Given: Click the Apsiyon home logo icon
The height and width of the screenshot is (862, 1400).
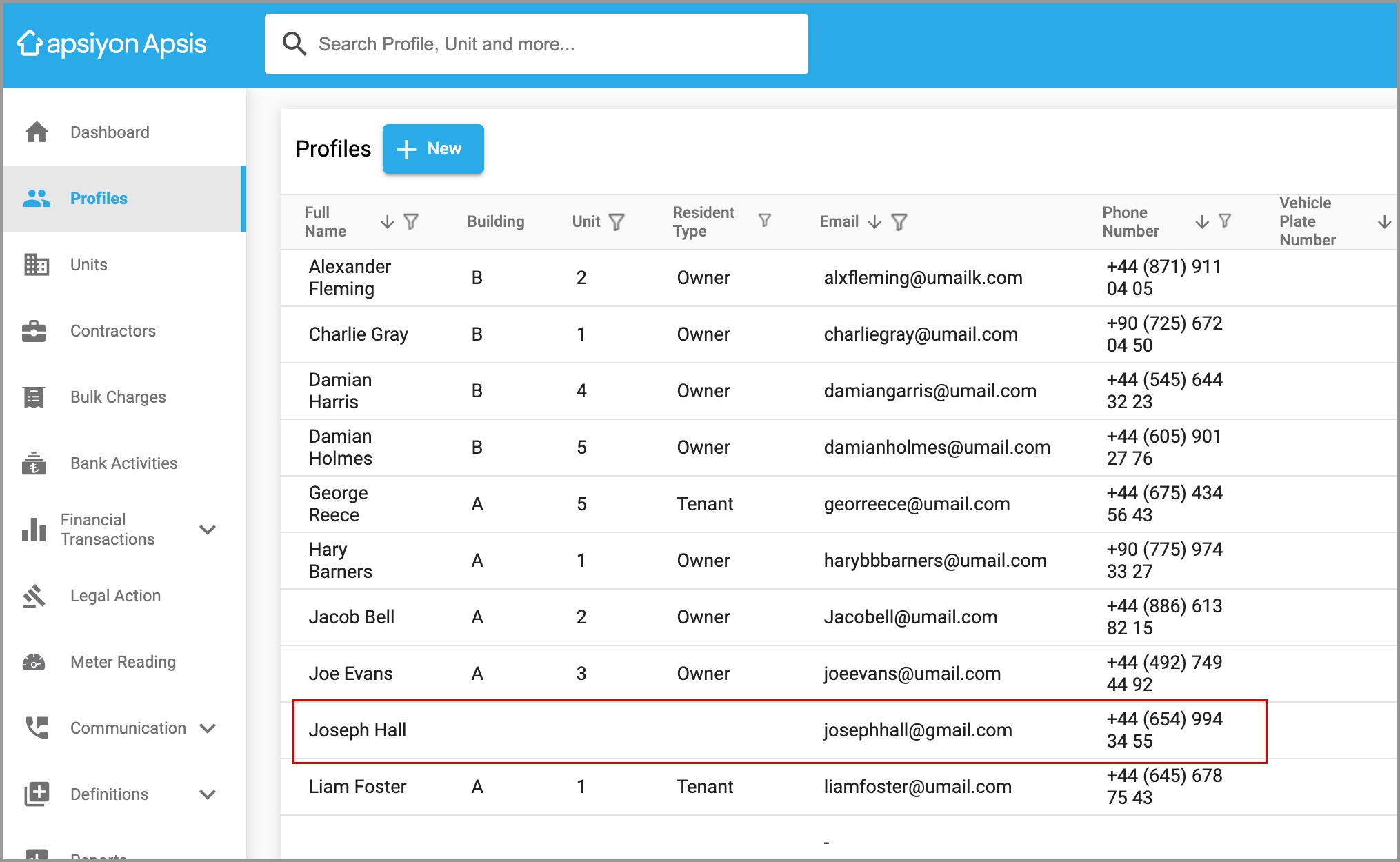Looking at the screenshot, I should (x=30, y=43).
